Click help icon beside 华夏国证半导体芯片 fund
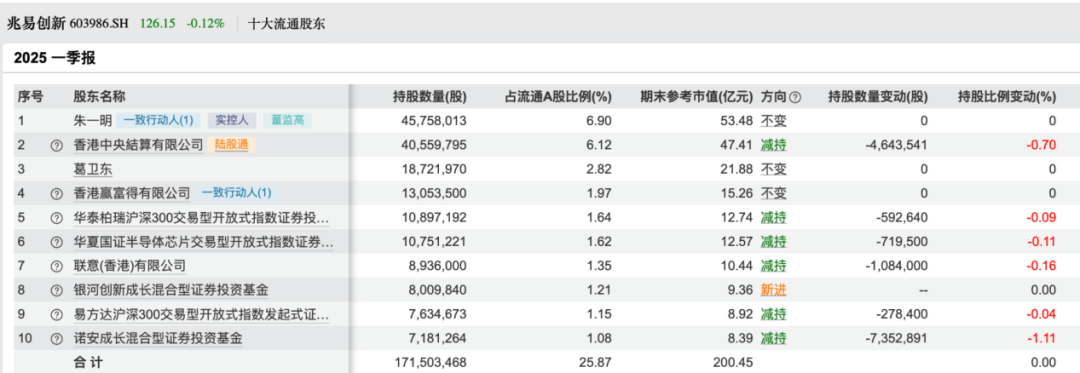1080x373 pixels. pos(56,242)
